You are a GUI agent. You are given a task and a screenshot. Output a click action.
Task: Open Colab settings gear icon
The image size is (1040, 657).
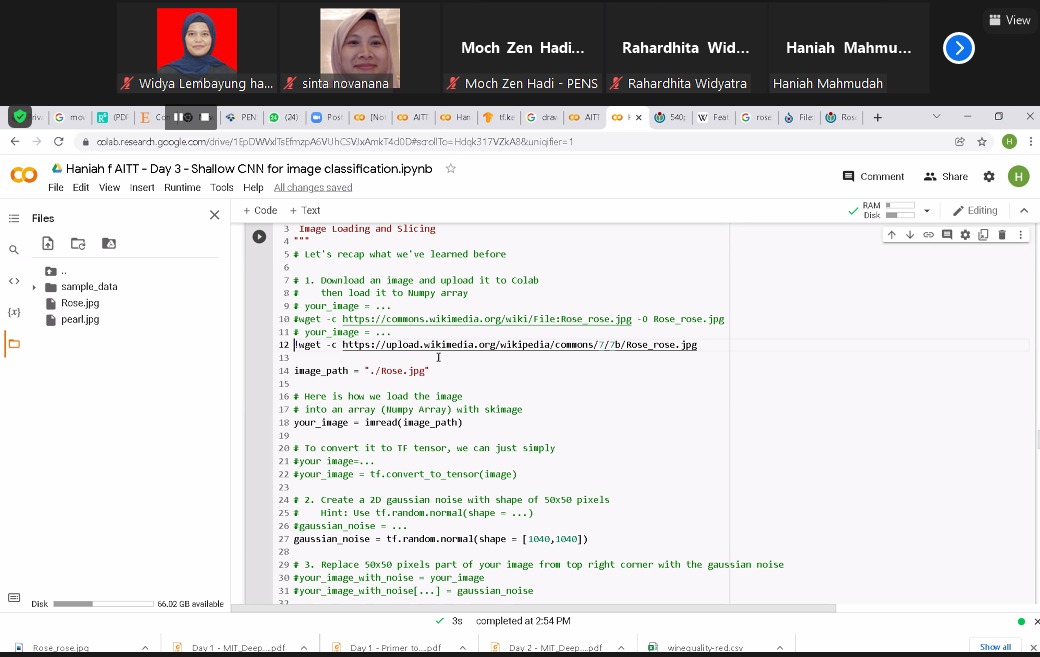pos(989,176)
